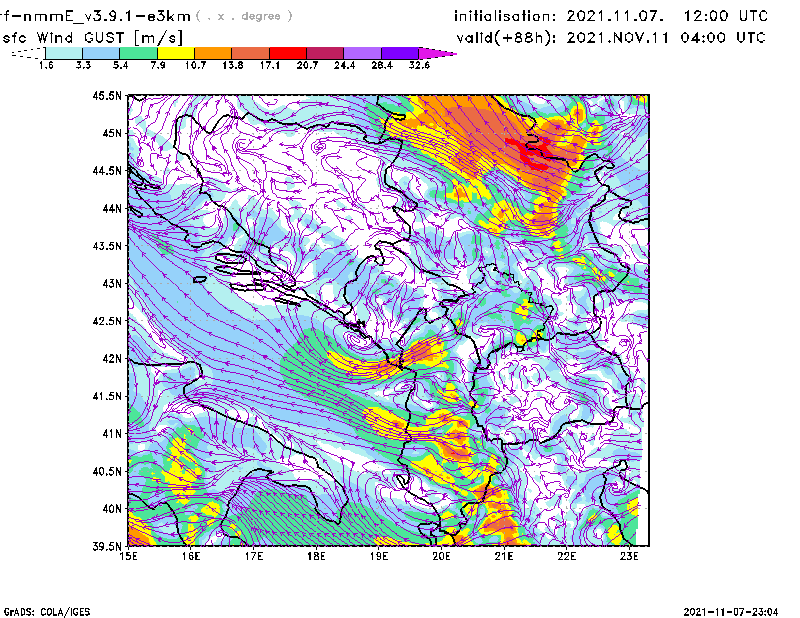The width and height of the screenshot is (800, 618).
Task: Click the legend value 5.4
Action: click(x=120, y=65)
